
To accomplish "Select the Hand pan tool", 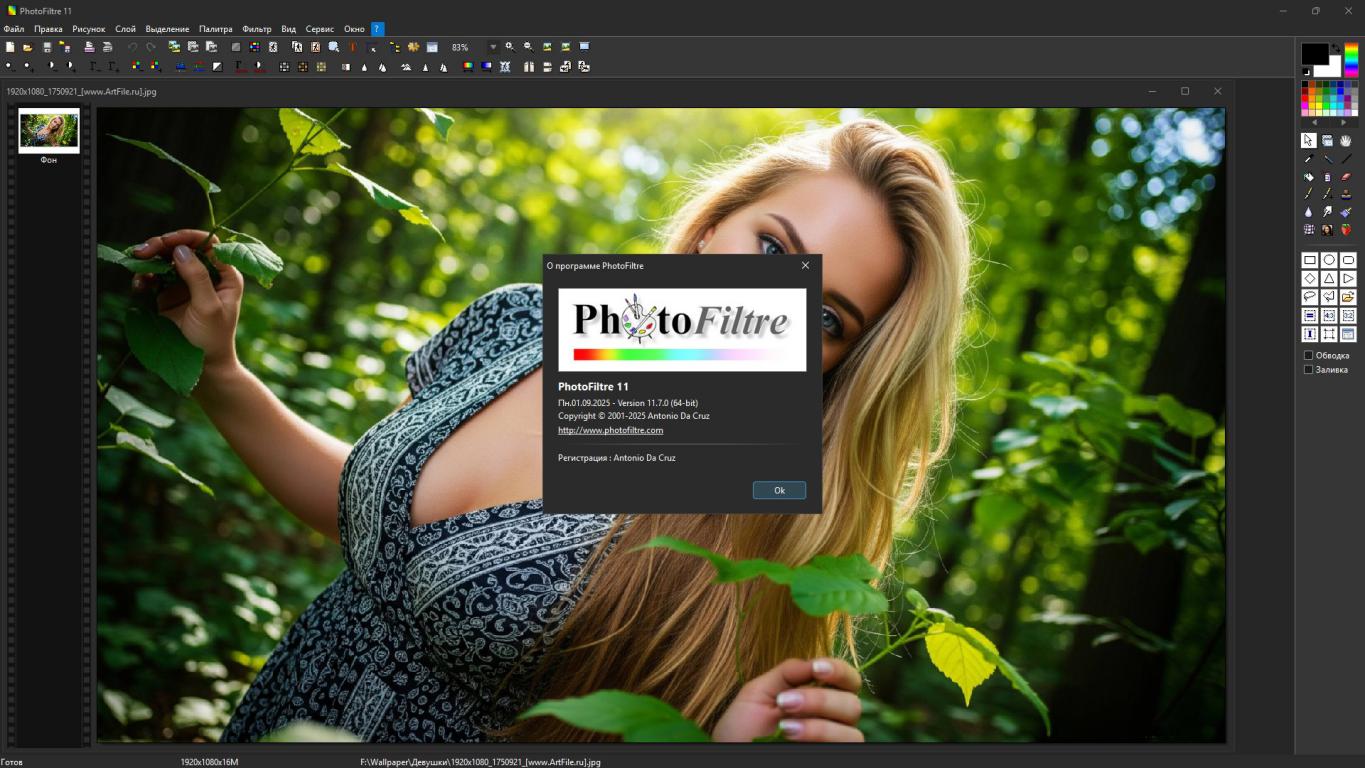I will (x=1347, y=141).
